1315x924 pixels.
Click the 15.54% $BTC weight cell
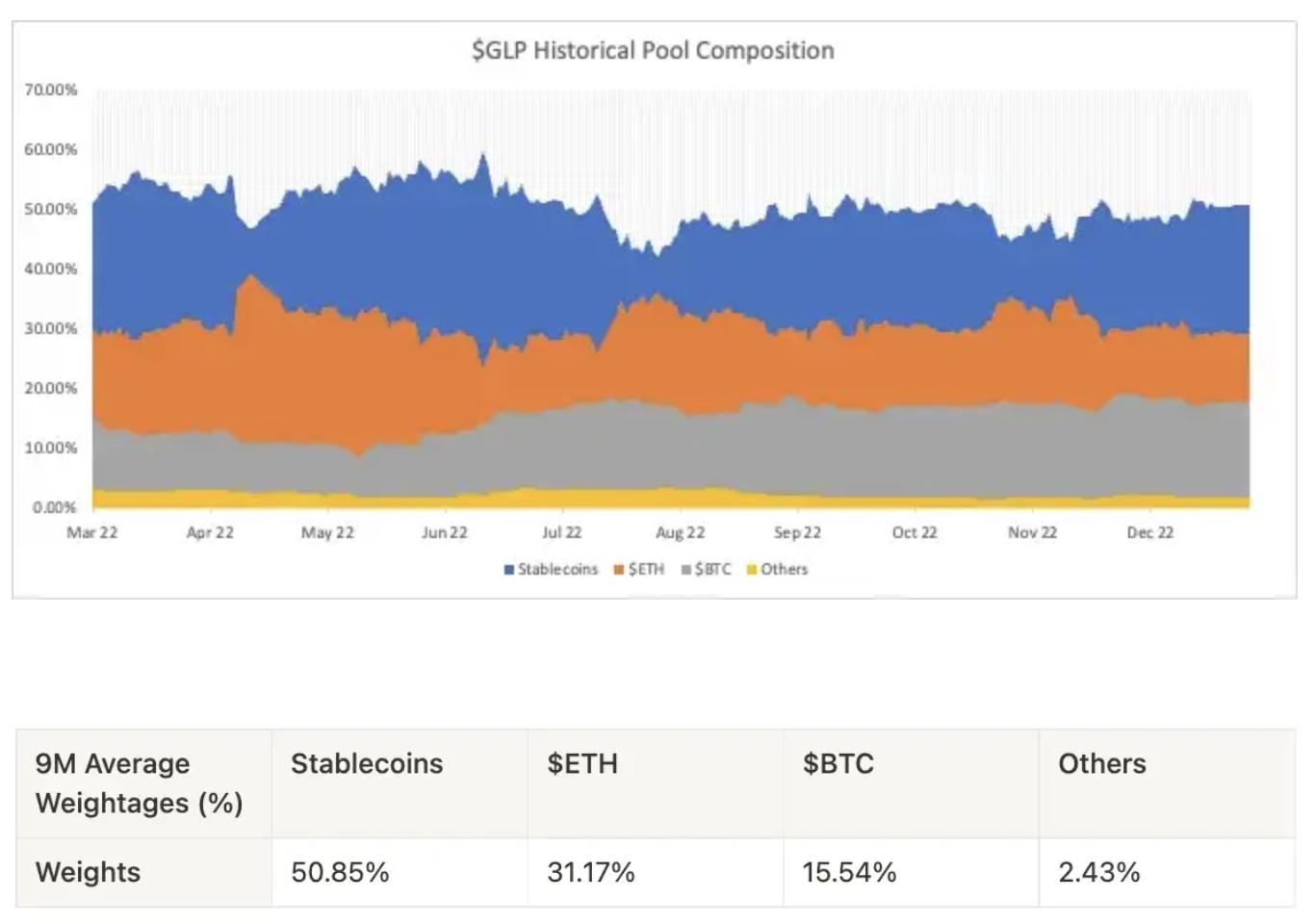pos(849,873)
